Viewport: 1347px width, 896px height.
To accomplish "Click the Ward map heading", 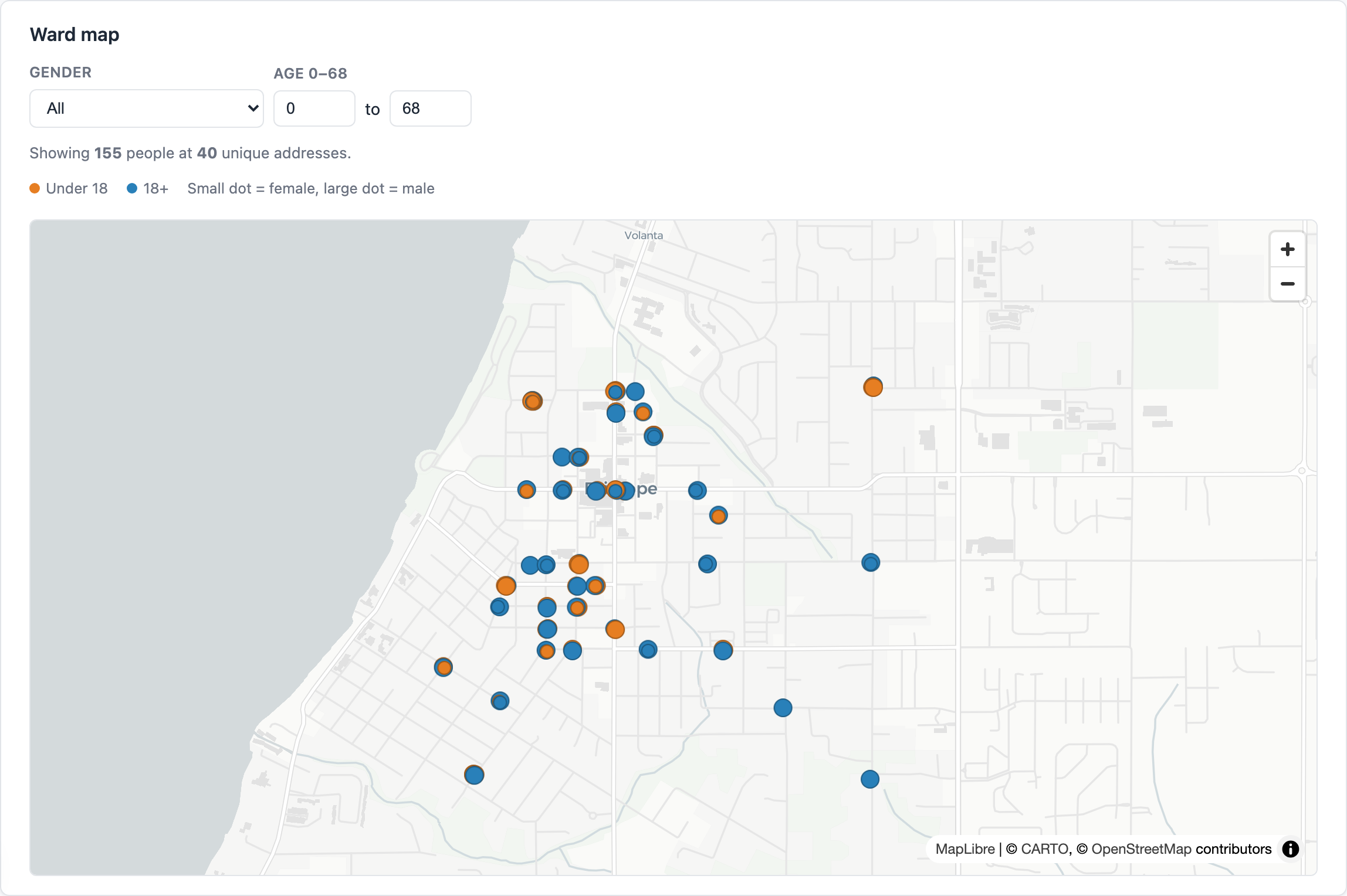I will [75, 35].
